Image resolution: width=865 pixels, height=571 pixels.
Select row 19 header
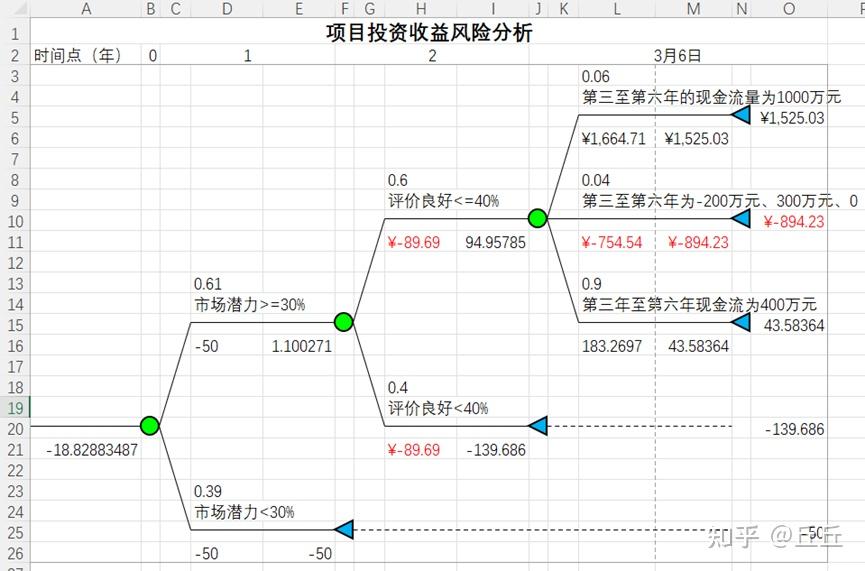[15, 408]
